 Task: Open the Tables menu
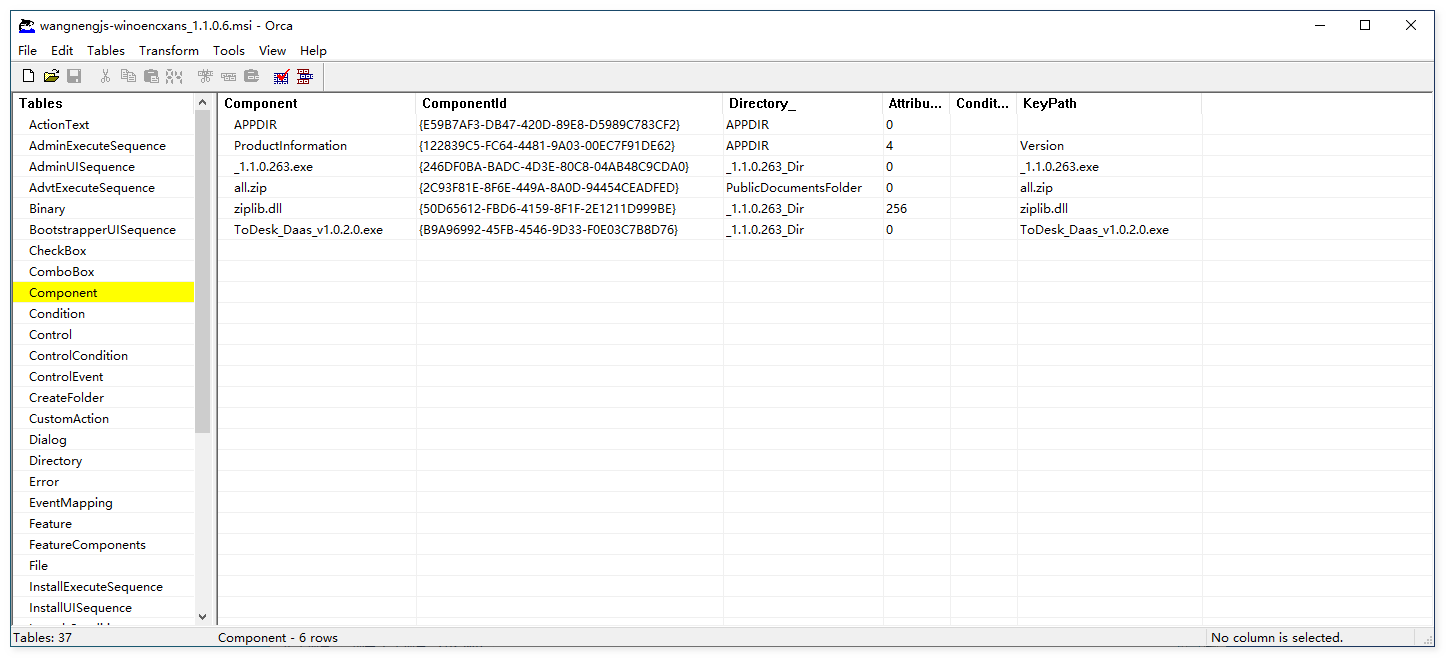106,51
